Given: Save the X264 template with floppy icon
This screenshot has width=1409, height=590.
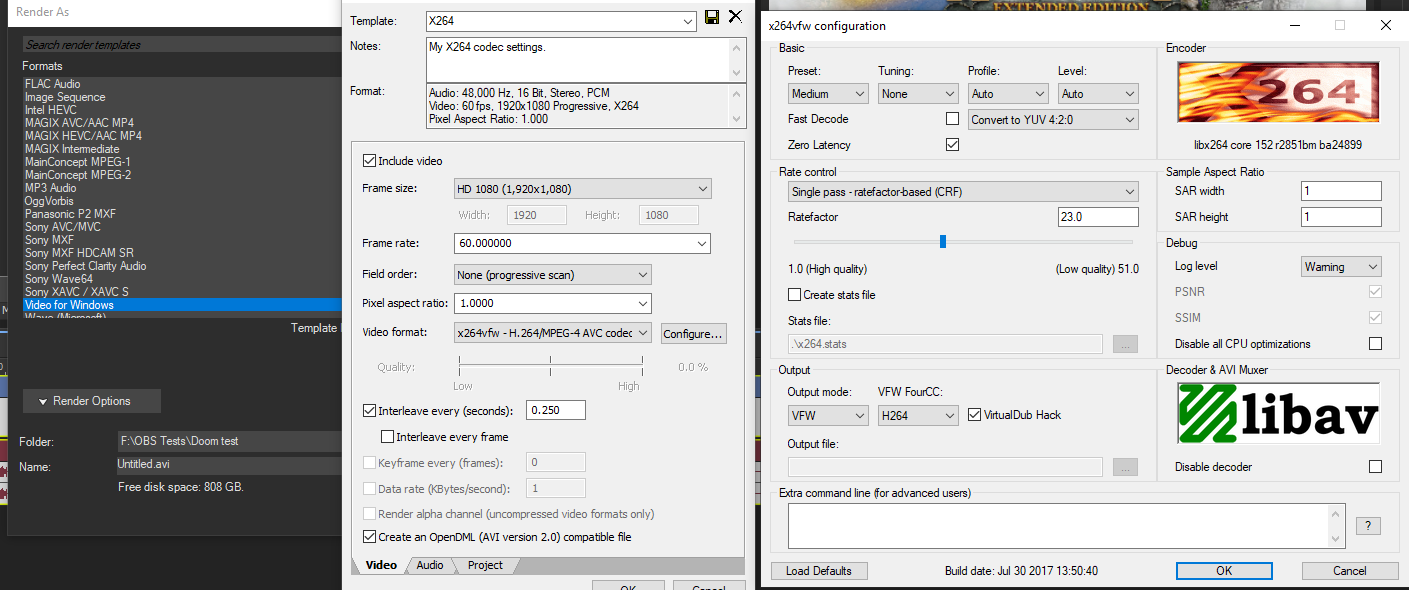Looking at the screenshot, I should [712, 17].
